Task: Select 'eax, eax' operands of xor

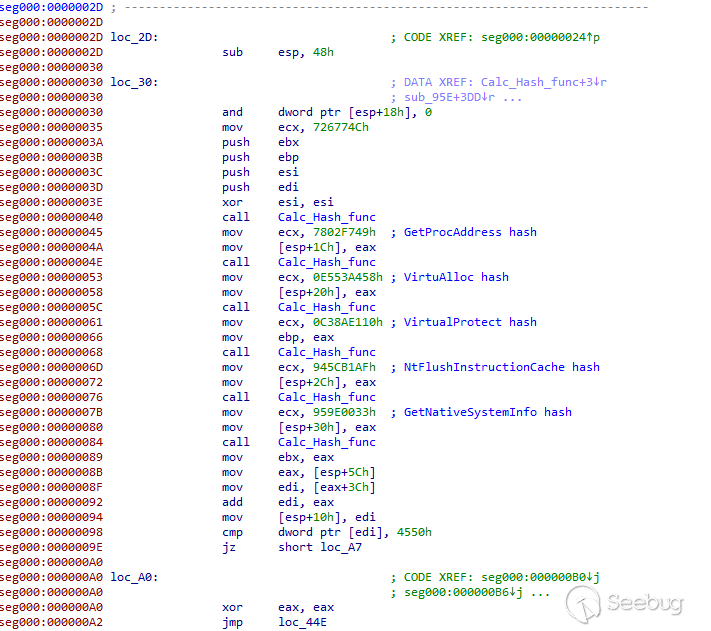Action: coord(306,607)
